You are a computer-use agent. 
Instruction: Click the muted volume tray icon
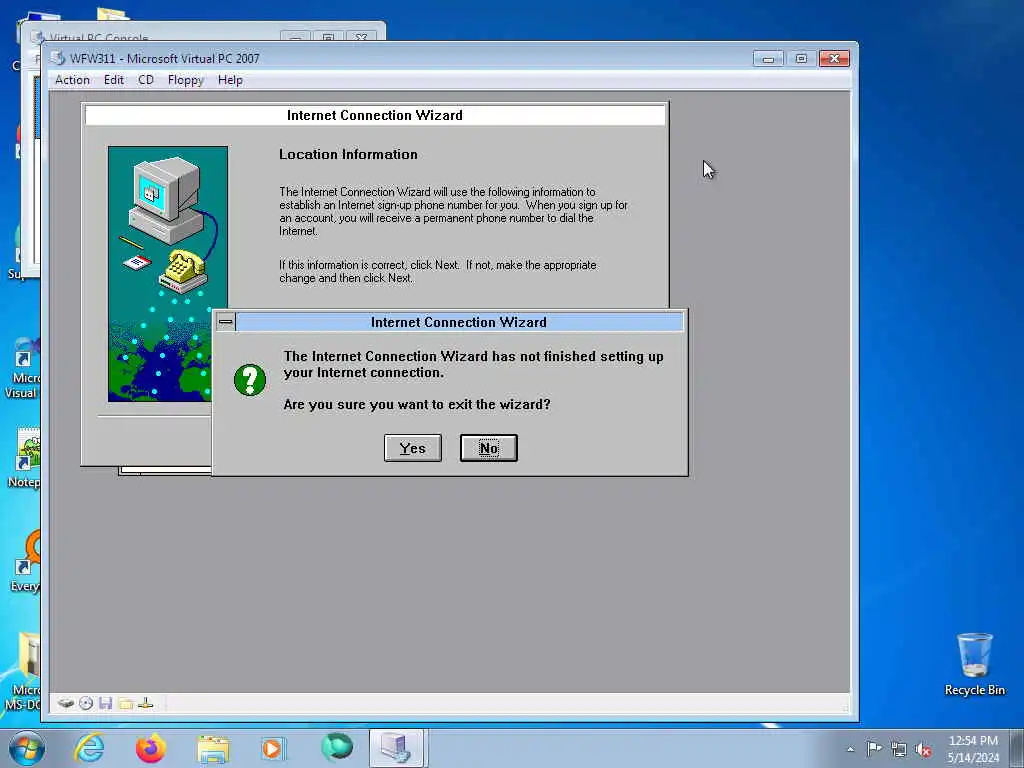[923, 750]
